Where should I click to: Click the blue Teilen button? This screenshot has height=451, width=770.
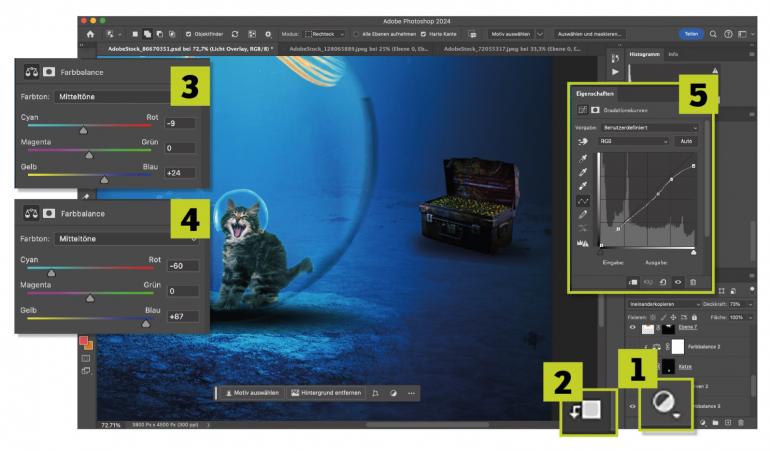(x=691, y=34)
